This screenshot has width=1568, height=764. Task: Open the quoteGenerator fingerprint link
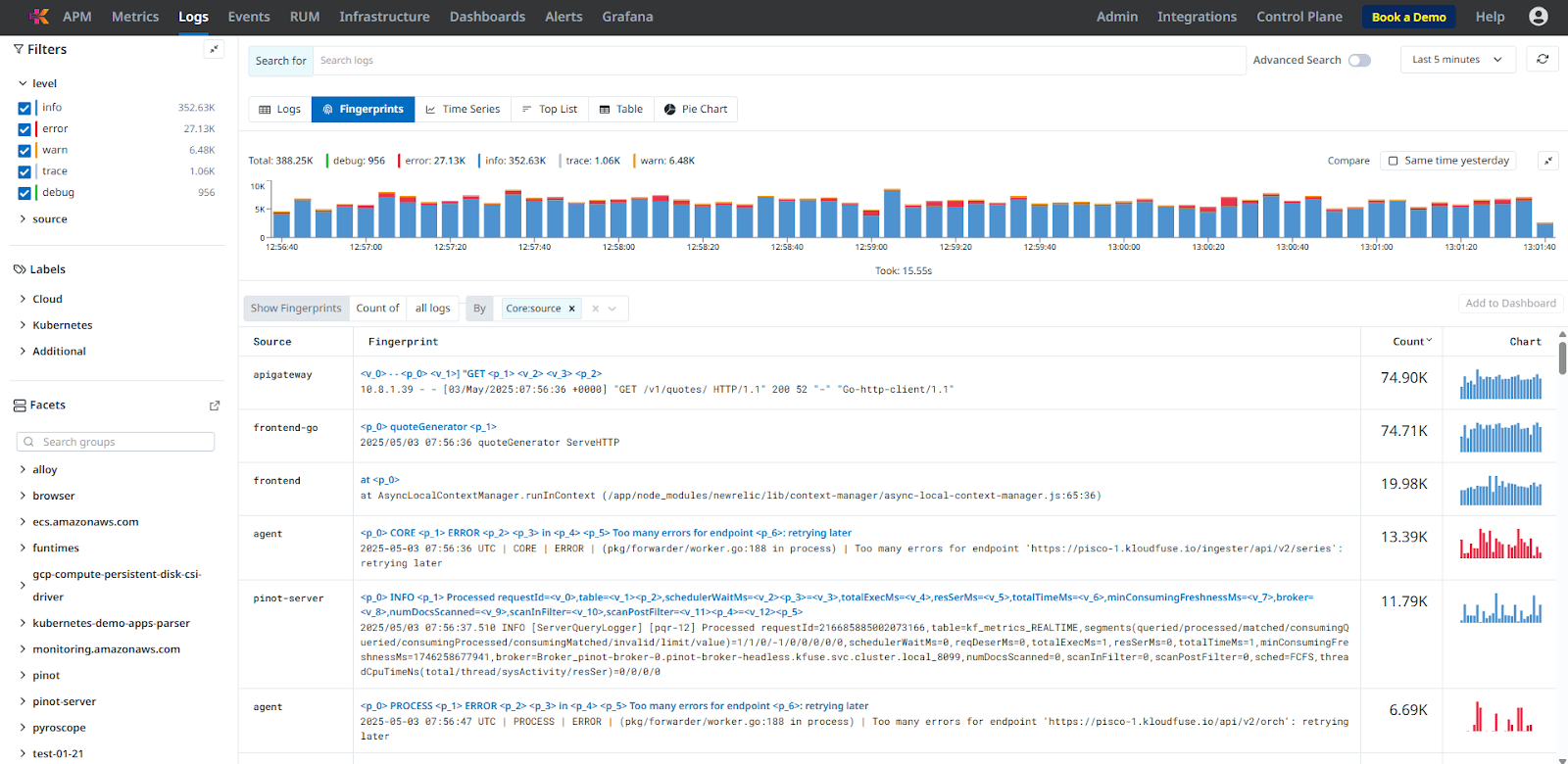click(x=428, y=427)
